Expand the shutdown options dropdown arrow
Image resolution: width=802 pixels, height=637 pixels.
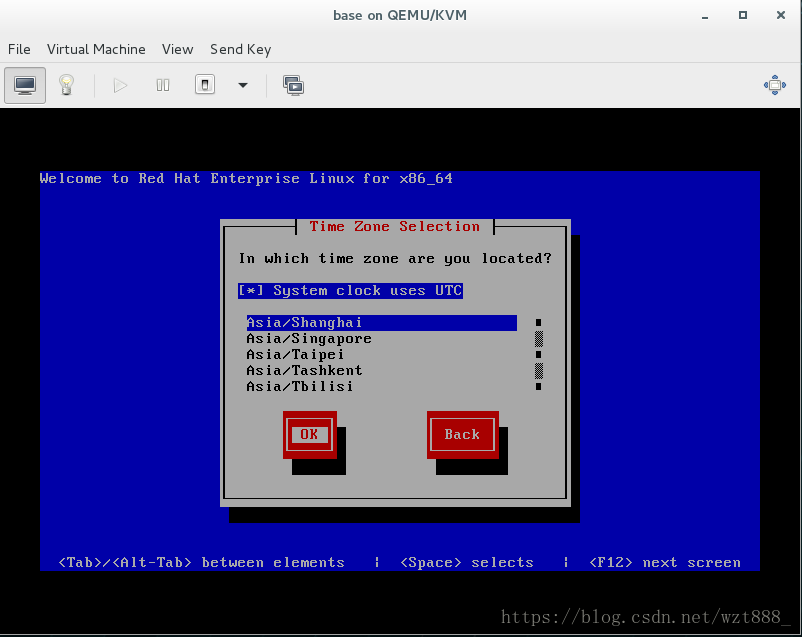243,85
